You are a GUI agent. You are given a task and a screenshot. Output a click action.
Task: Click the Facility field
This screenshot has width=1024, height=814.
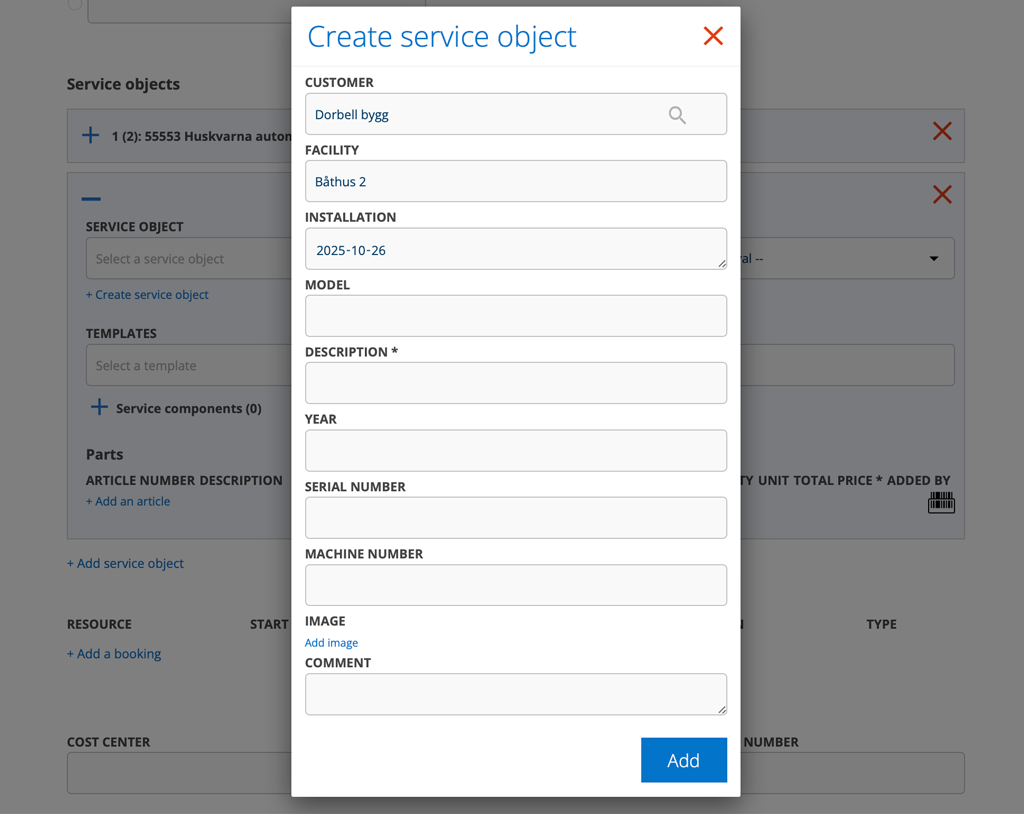[515, 182]
